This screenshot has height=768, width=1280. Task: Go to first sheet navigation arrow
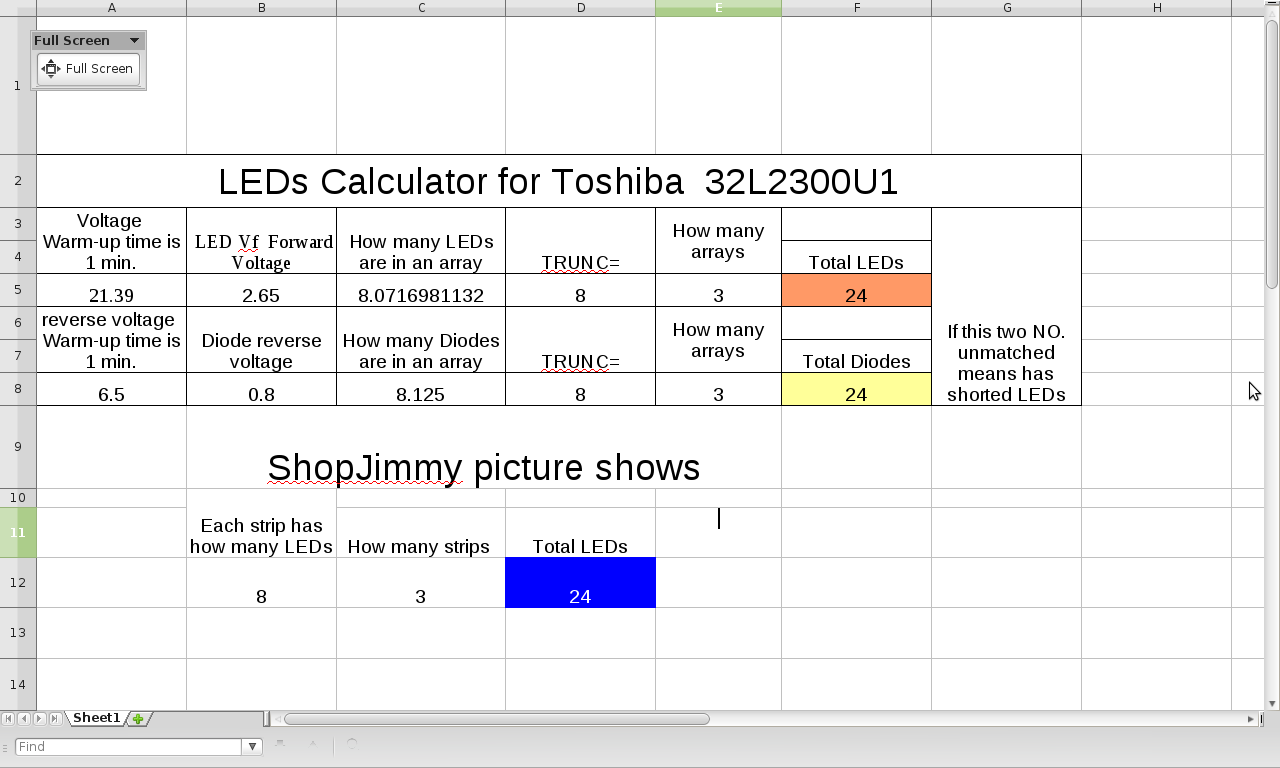(x=7, y=719)
